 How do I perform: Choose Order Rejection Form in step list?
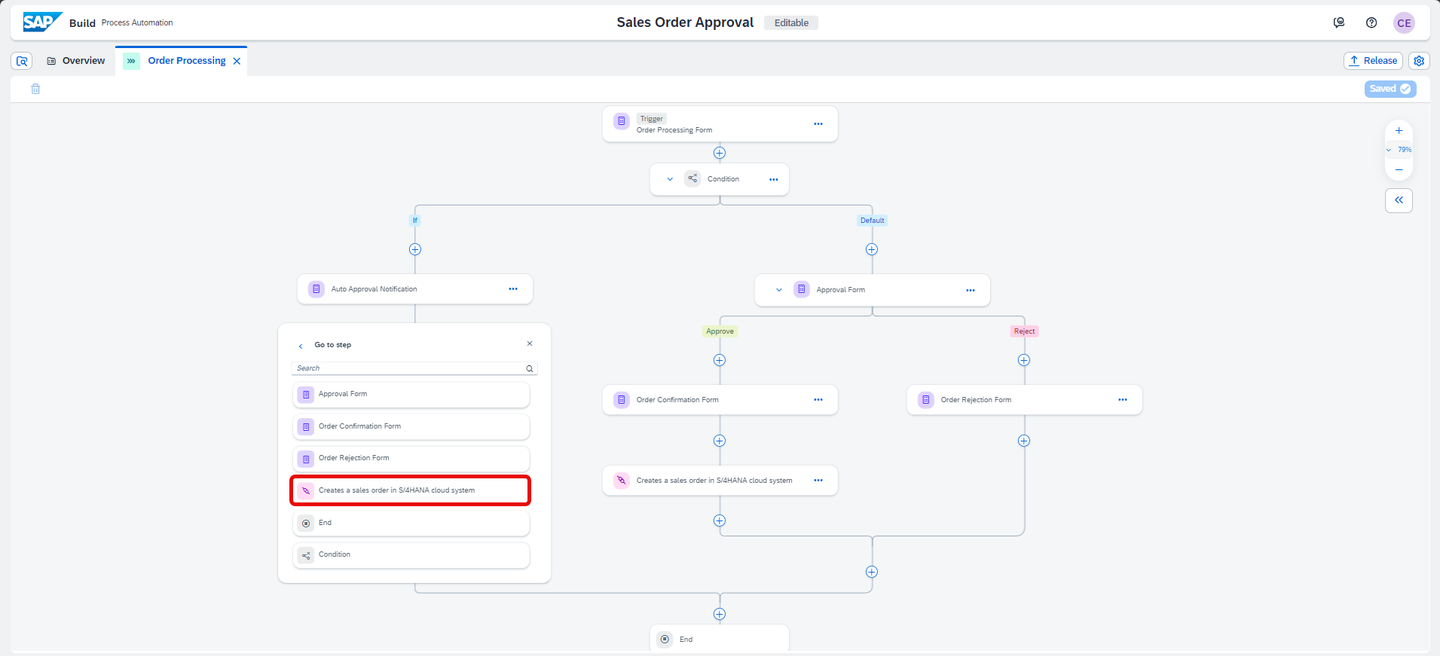(x=411, y=458)
